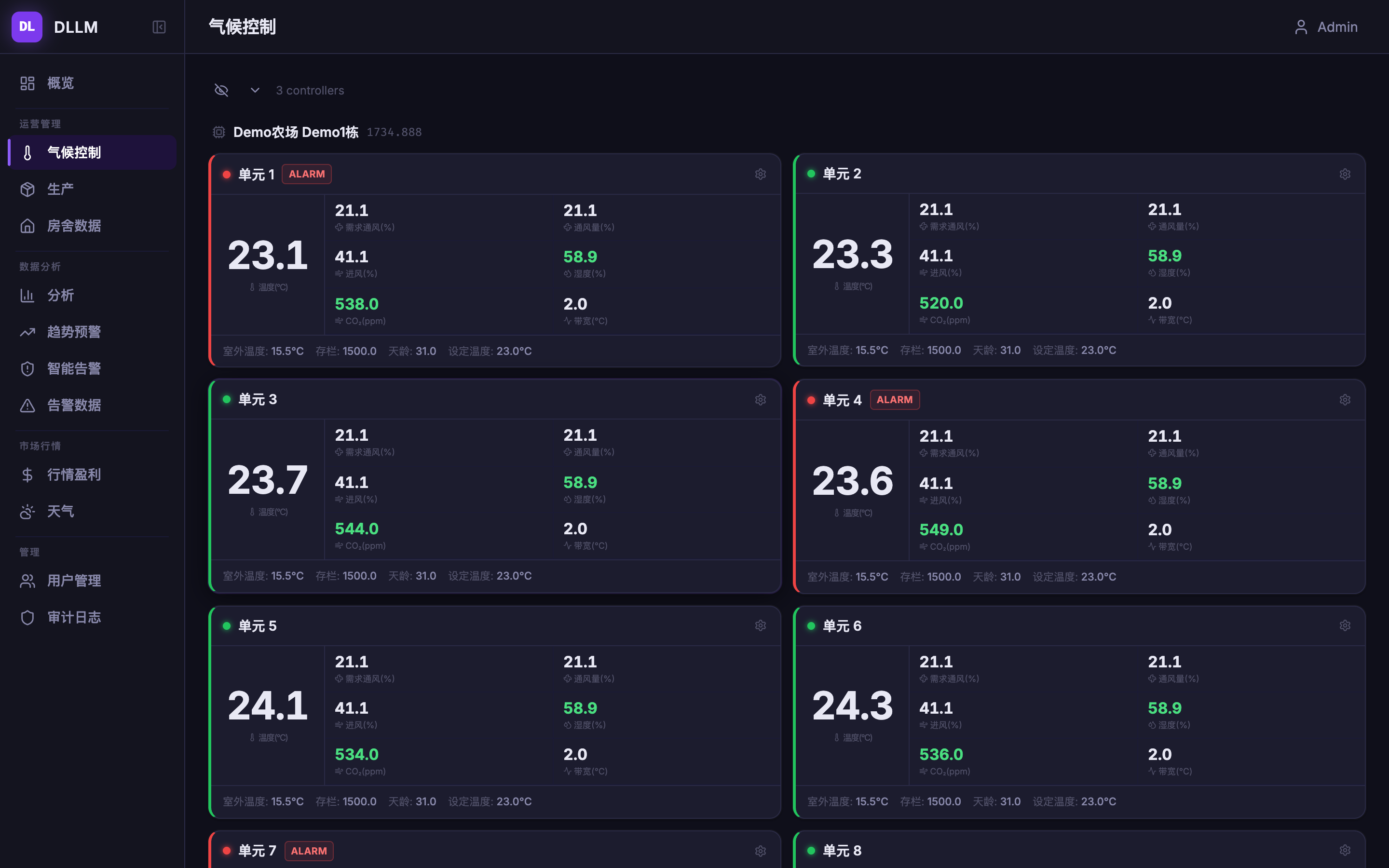Navigate to 房舍数据
The width and height of the screenshot is (1389, 868).
92,226
